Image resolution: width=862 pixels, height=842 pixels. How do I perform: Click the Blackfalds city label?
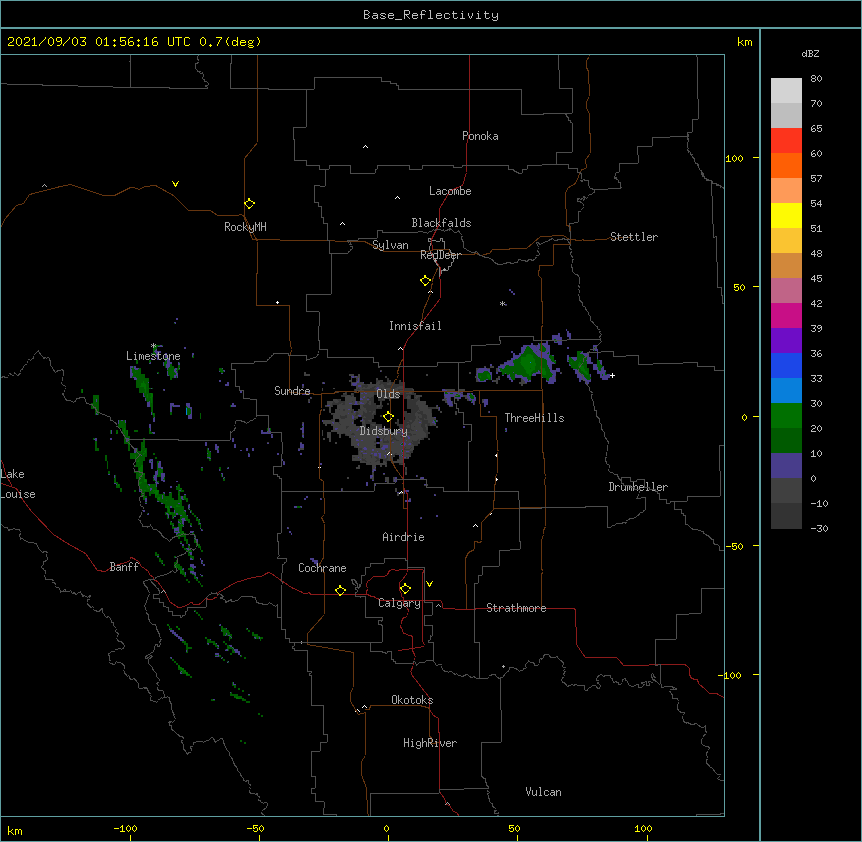pyautogui.click(x=441, y=223)
